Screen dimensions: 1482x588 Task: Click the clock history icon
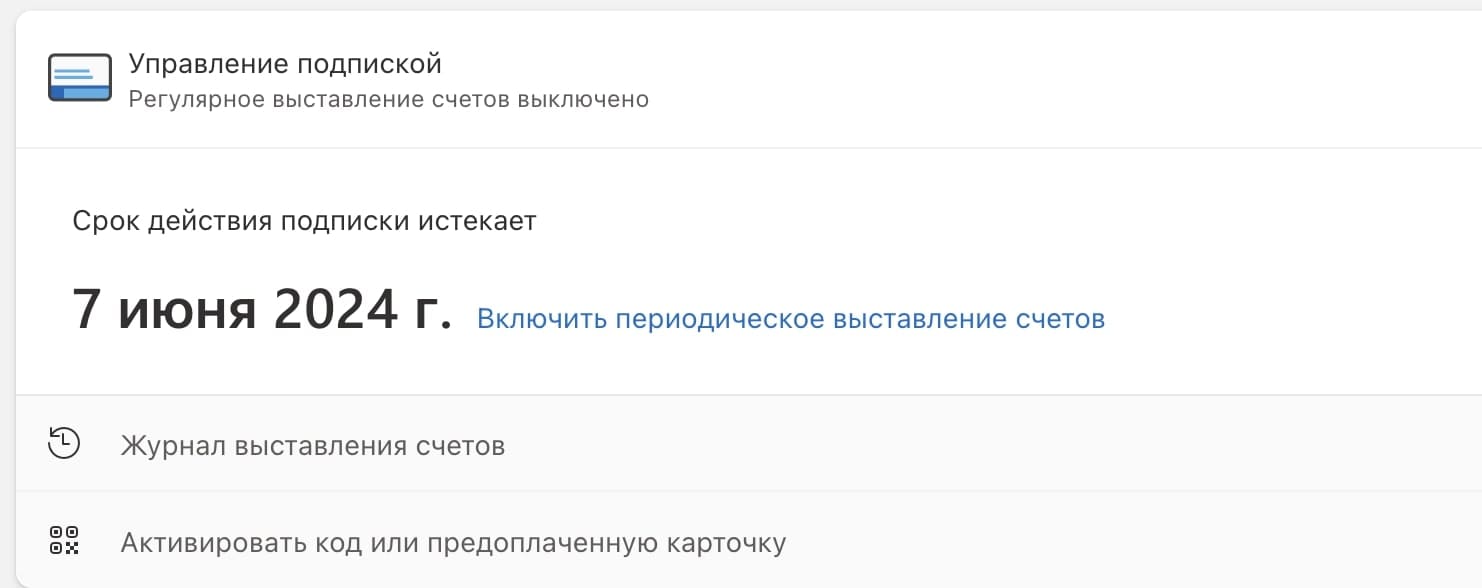pos(64,442)
